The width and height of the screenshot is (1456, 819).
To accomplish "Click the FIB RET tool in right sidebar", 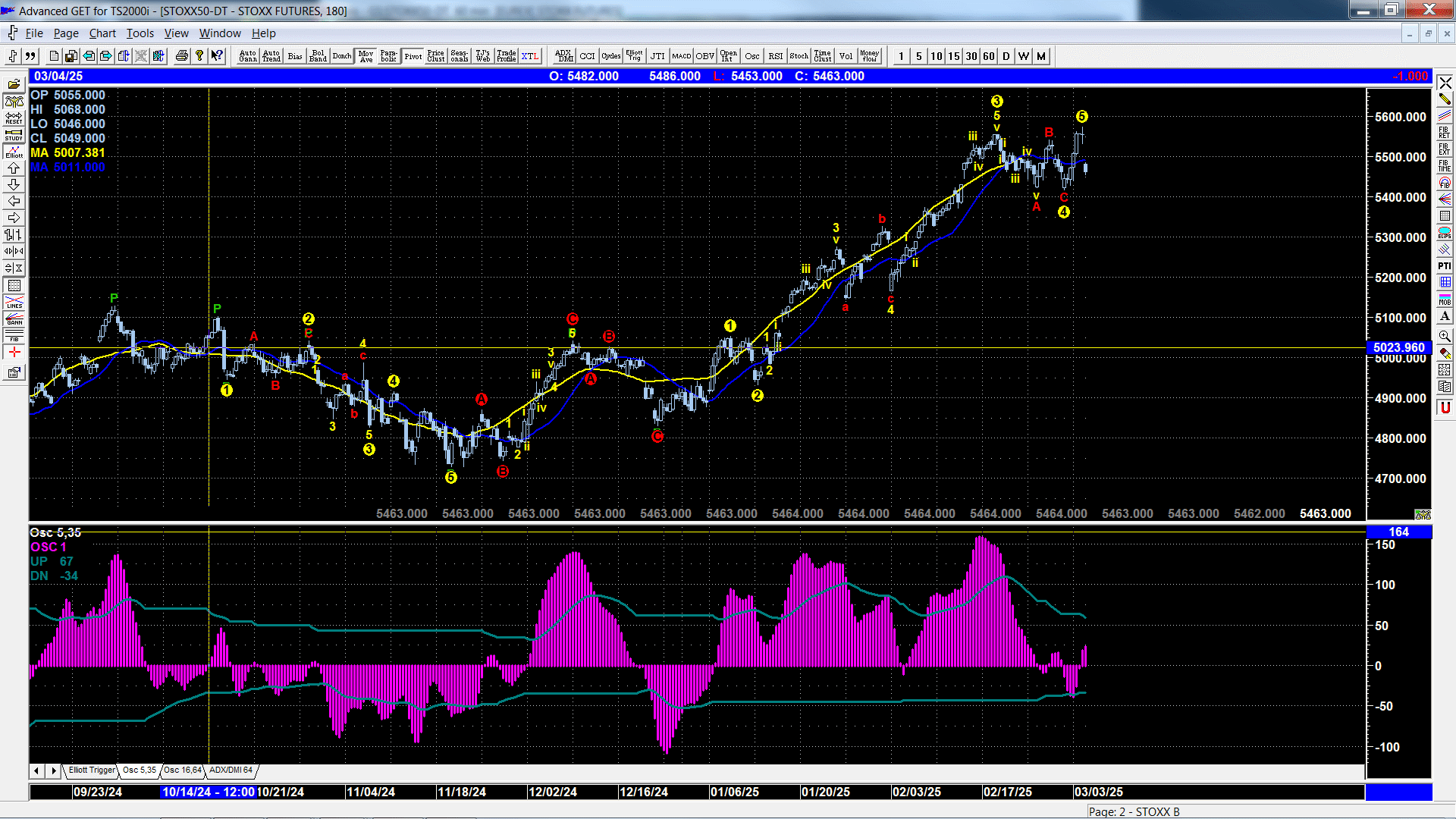I will tap(1445, 132).
